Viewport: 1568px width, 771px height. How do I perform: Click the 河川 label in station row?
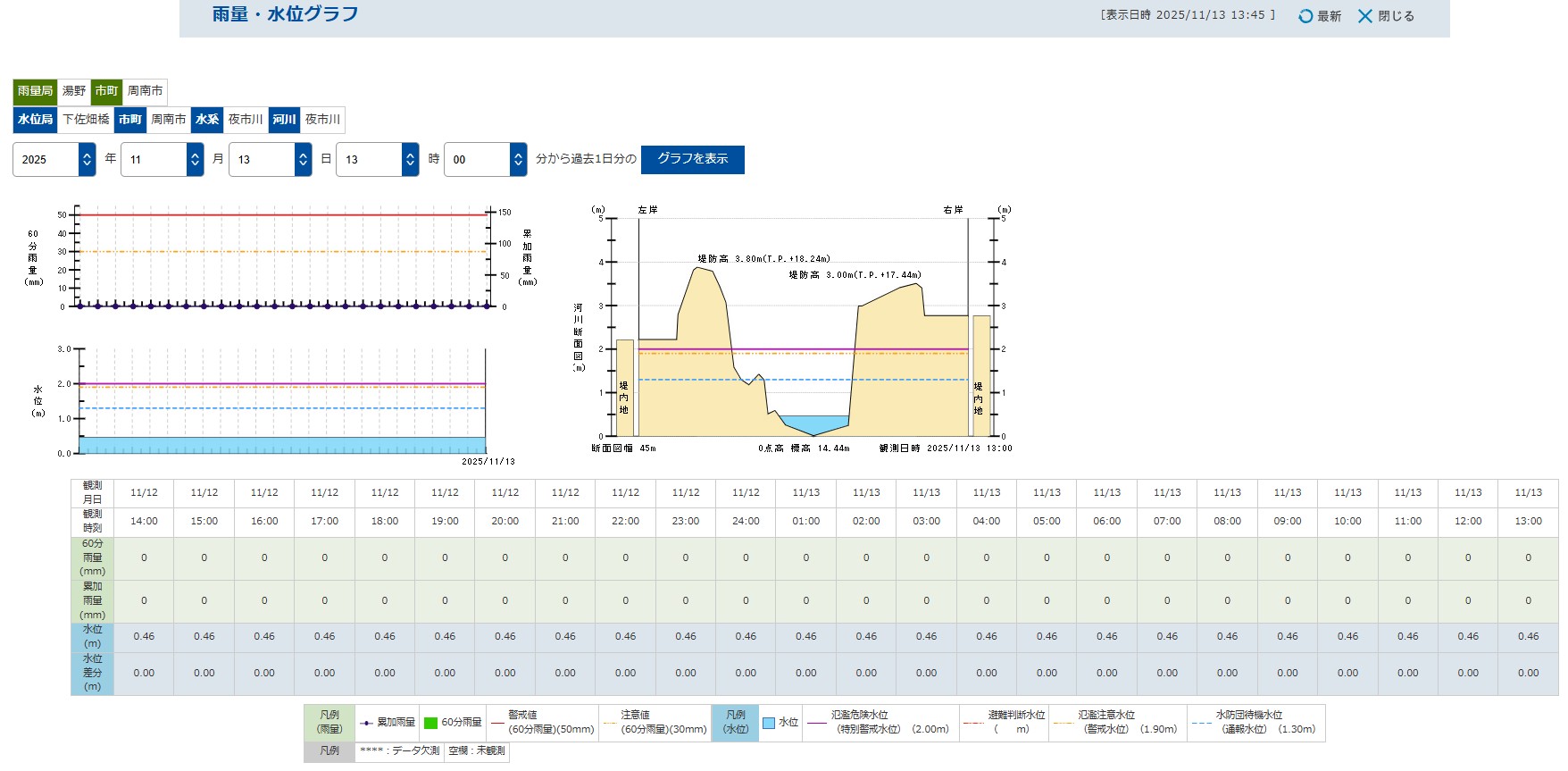point(284,119)
